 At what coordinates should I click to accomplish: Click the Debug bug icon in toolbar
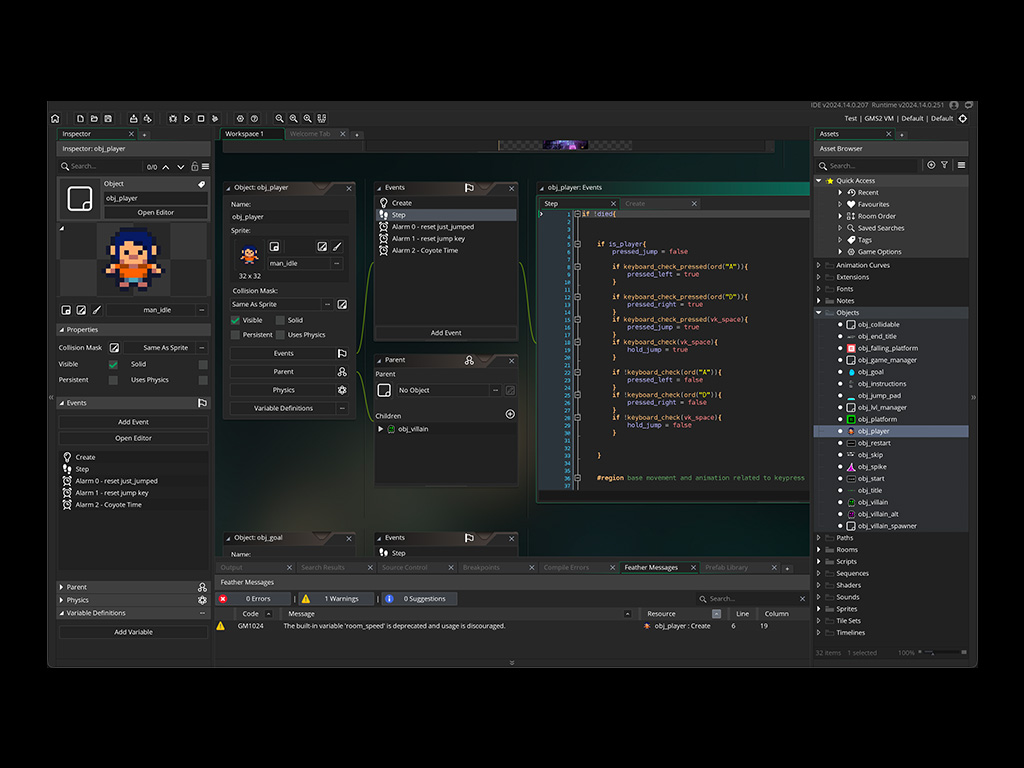click(173, 118)
